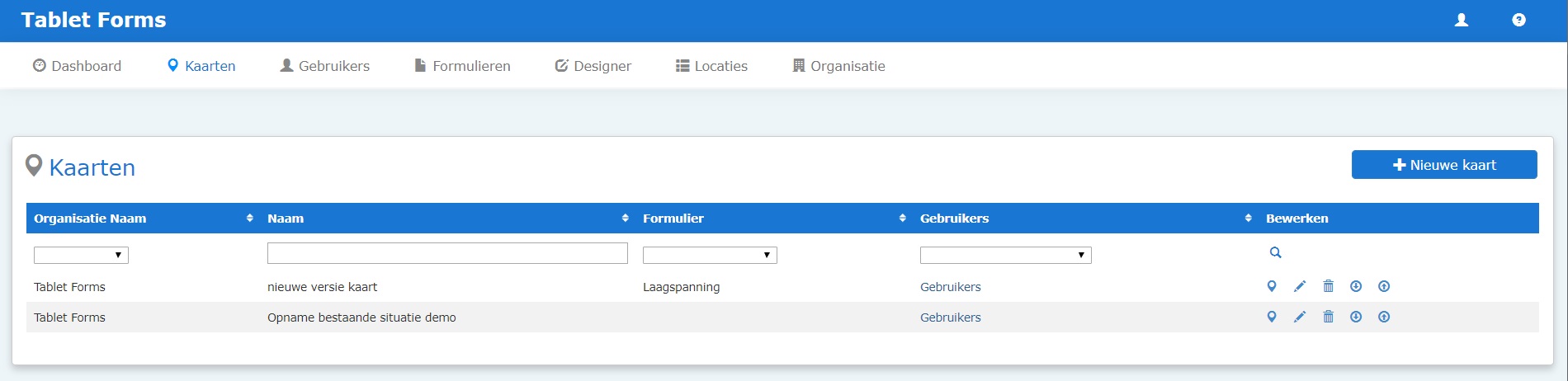Click the Nieuwe kaart button

(1444, 165)
